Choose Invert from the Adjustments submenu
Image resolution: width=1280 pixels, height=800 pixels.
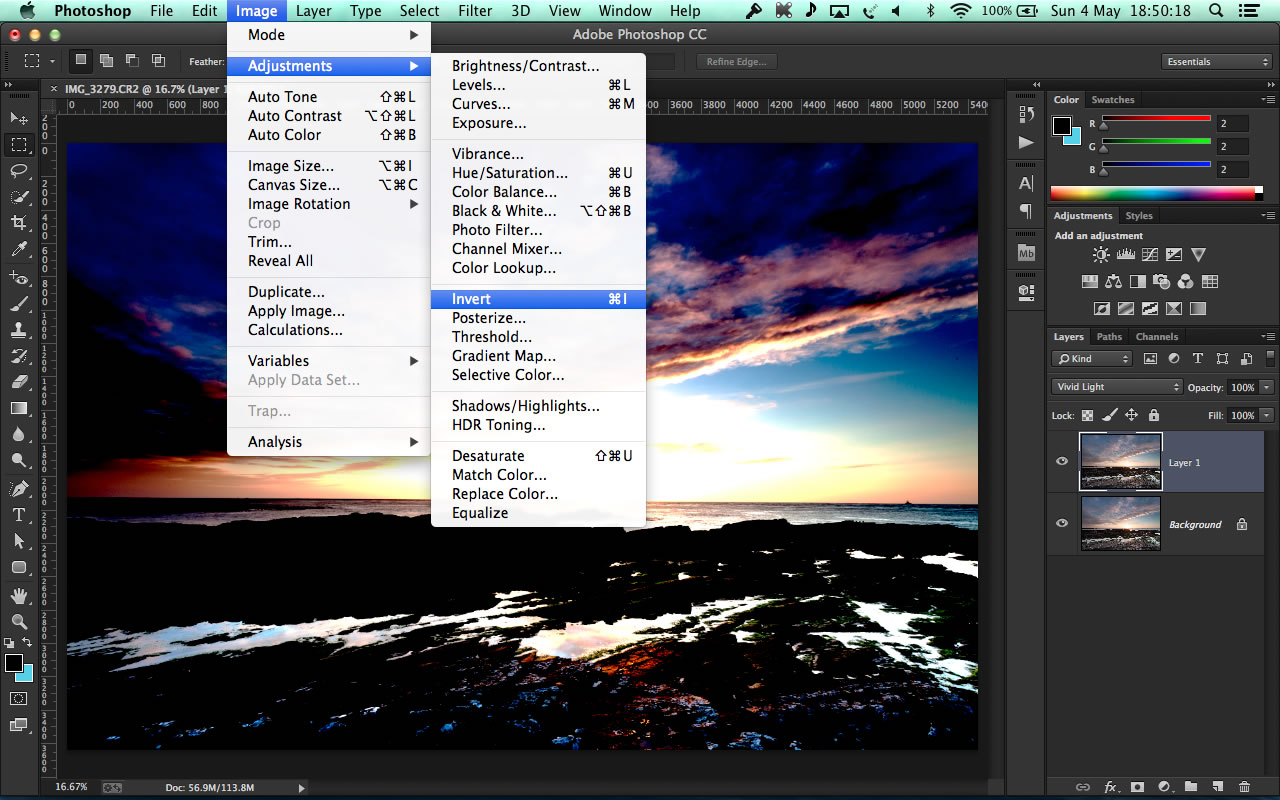[x=471, y=299]
